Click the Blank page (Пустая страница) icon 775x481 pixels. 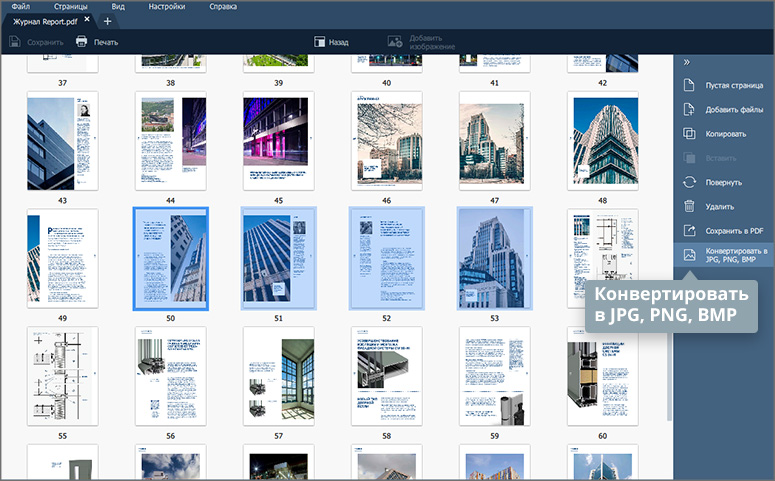pyautogui.click(x=689, y=85)
